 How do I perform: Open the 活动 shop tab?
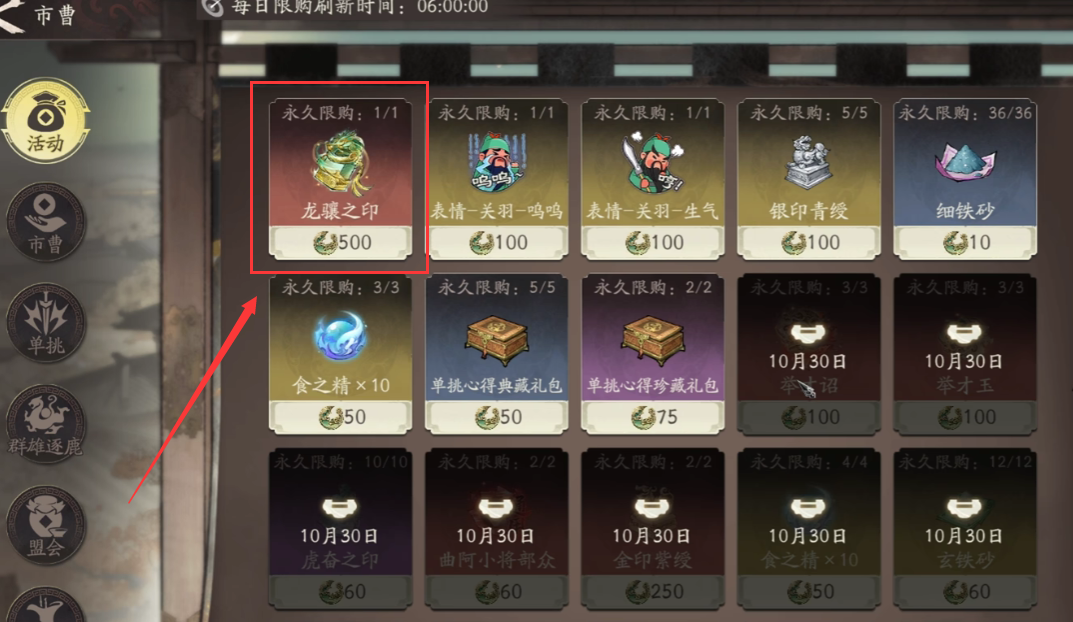click(46, 120)
